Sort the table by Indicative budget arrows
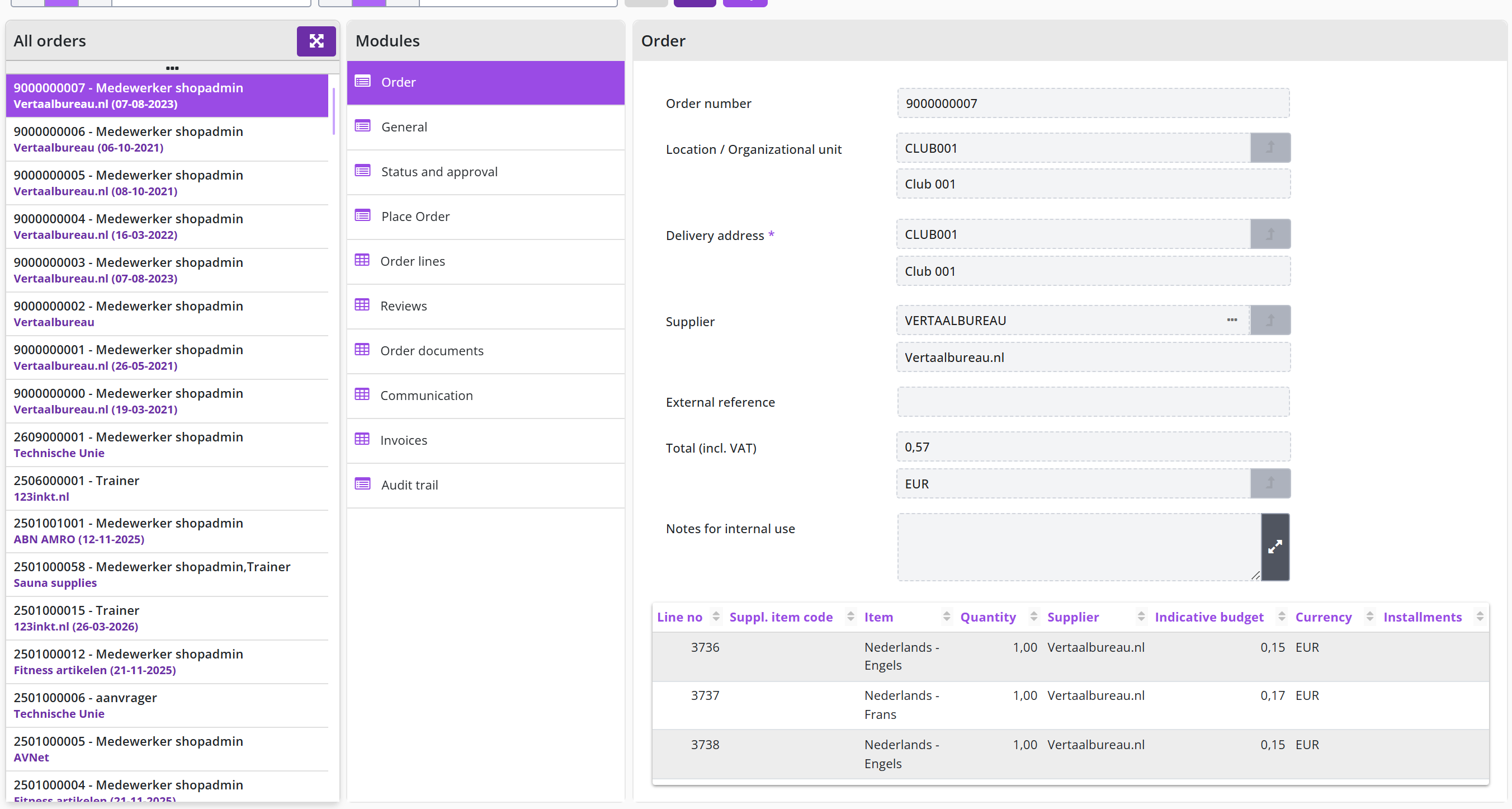1512x809 pixels. point(1282,617)
